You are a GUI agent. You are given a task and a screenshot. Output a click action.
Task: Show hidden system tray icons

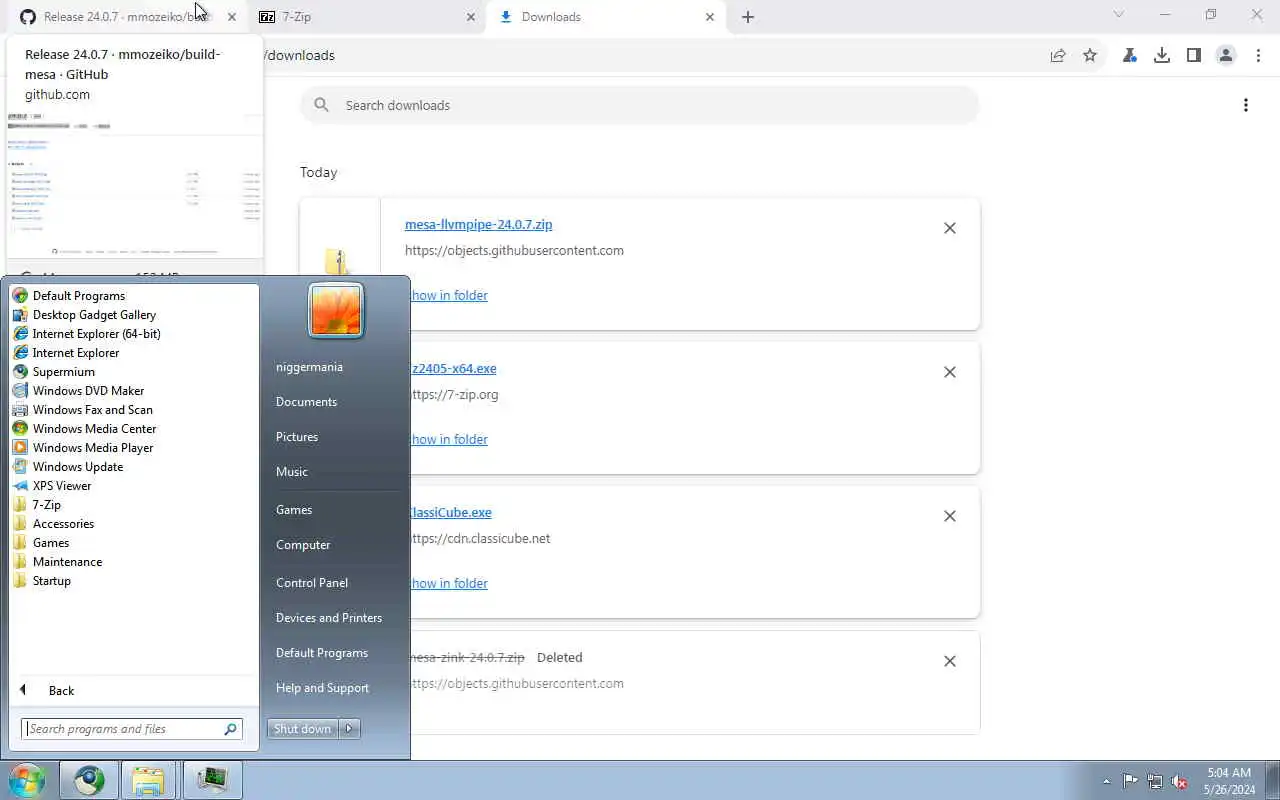pos(1106,781)
